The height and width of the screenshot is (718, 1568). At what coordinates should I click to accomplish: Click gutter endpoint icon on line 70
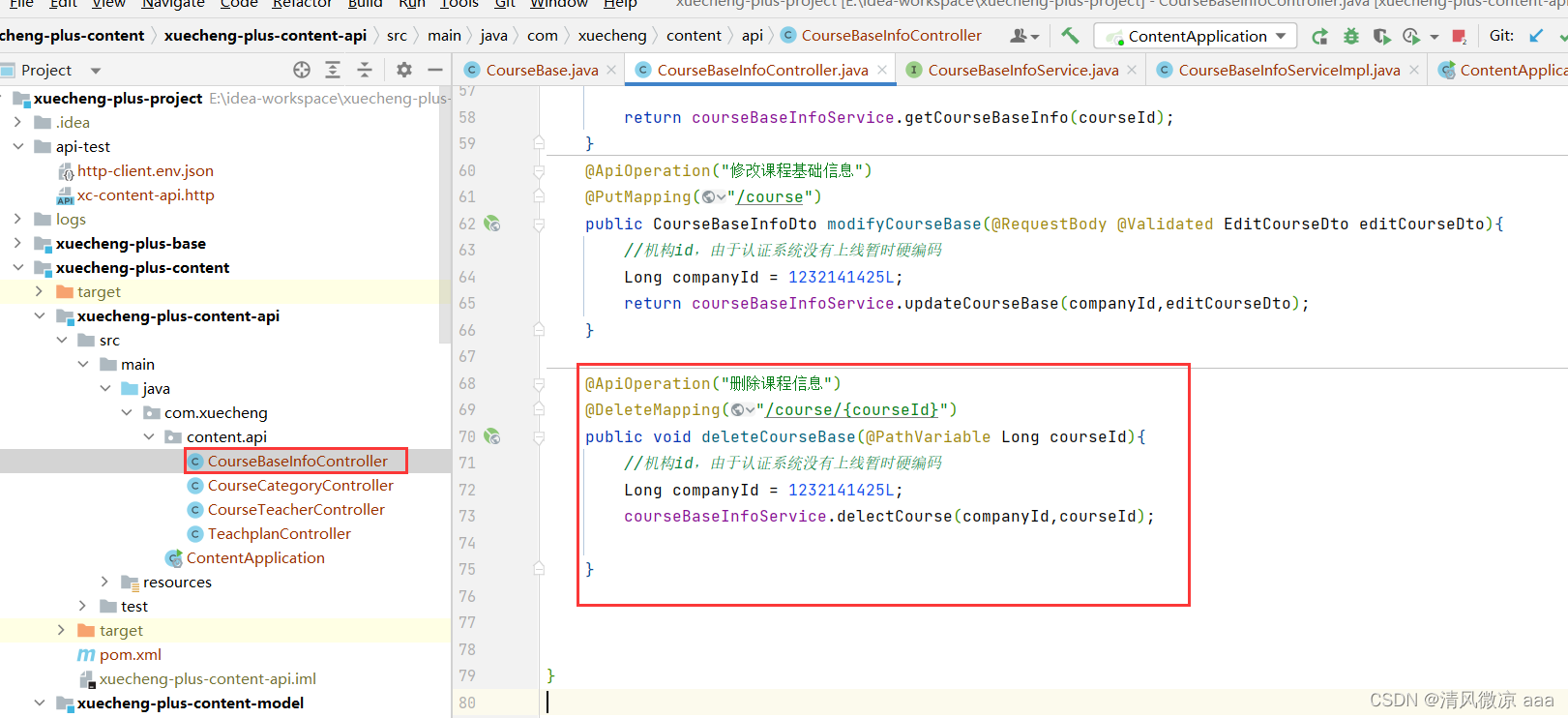pyautogui.click(x=492, y=436)
